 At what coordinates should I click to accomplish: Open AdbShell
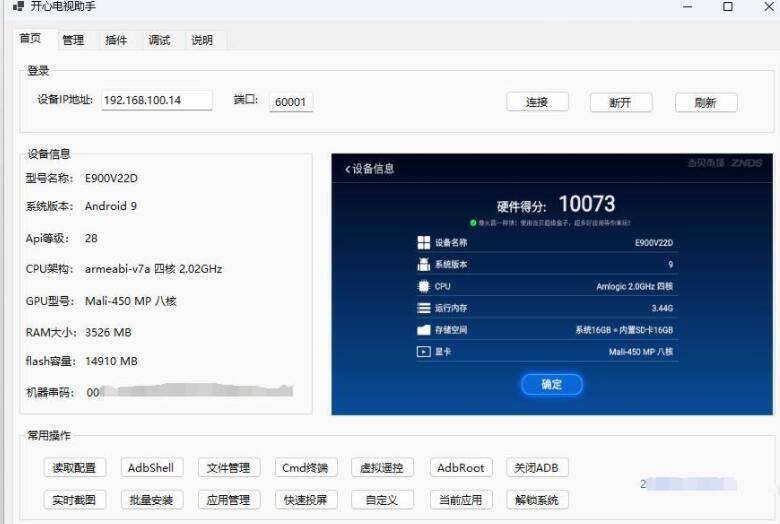[x=151, y=468]
